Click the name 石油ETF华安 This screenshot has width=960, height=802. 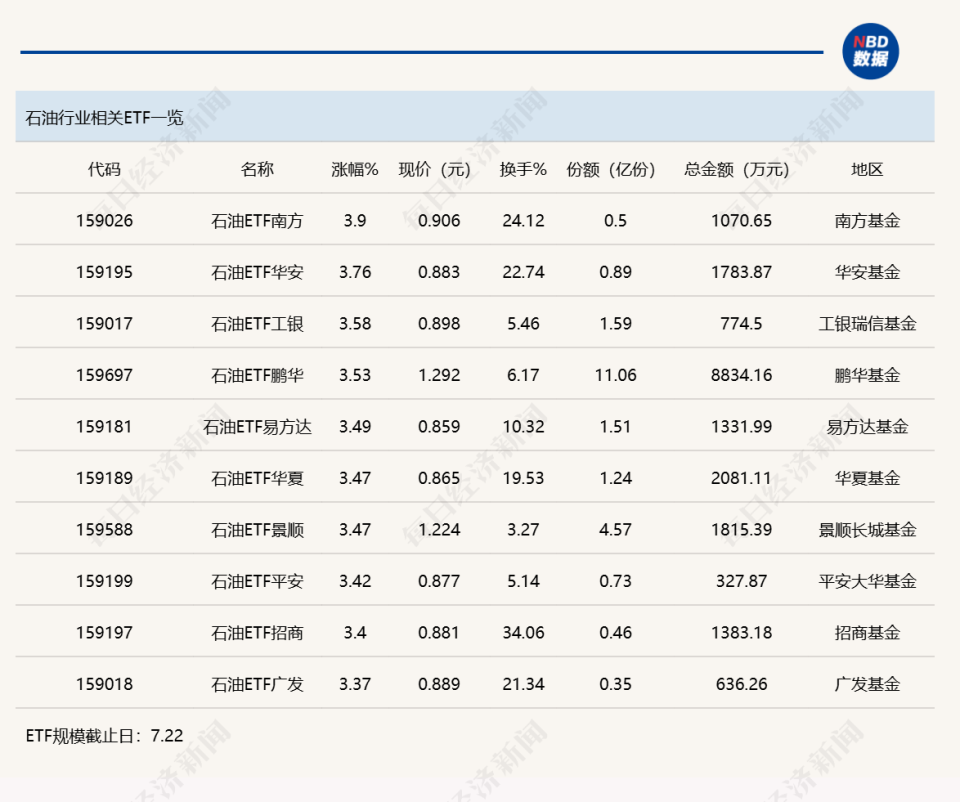(x=257, y=272)
